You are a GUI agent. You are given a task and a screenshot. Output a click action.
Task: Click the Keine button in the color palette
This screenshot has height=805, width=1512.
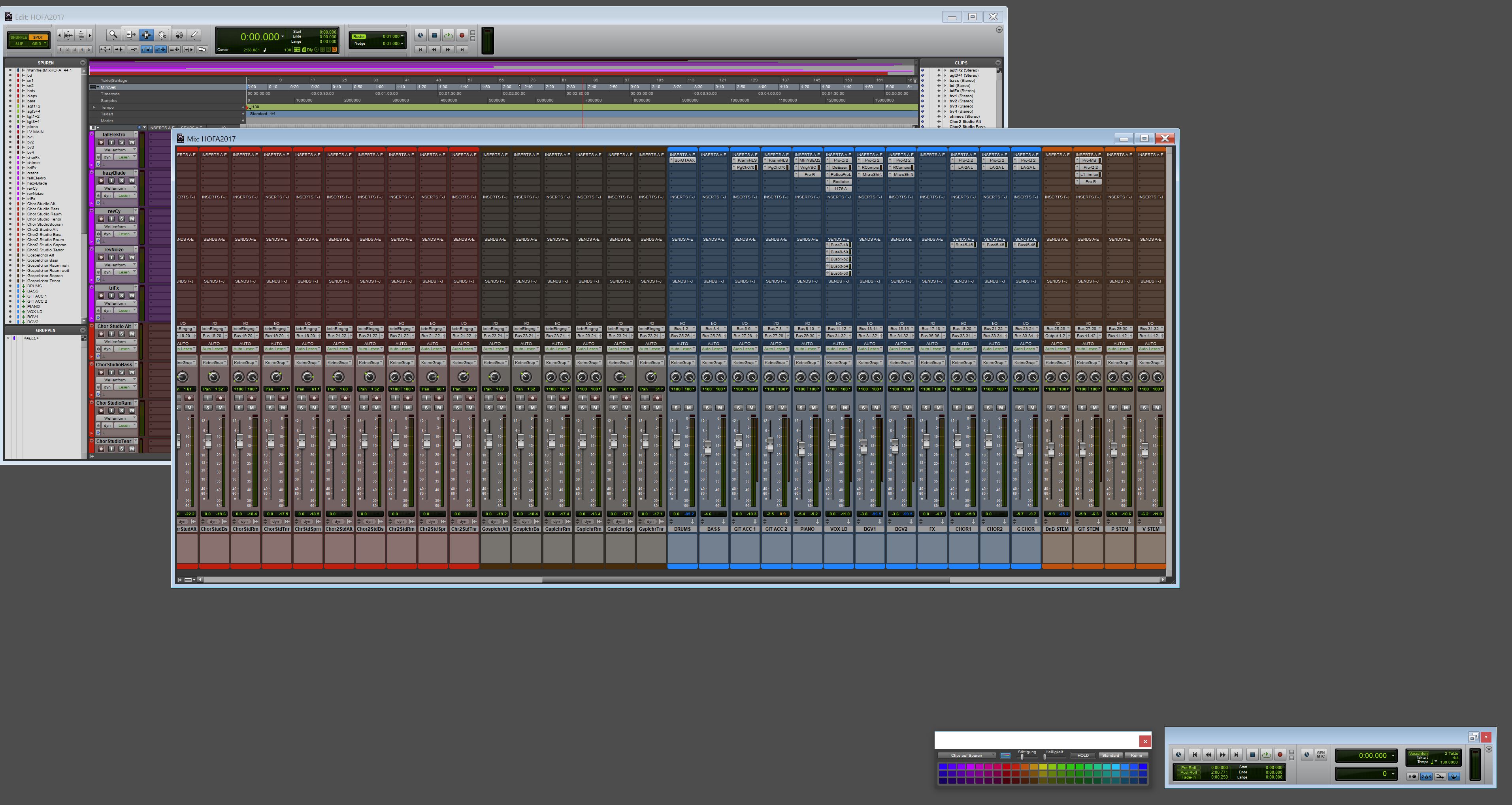click(x=1136, y=756)
